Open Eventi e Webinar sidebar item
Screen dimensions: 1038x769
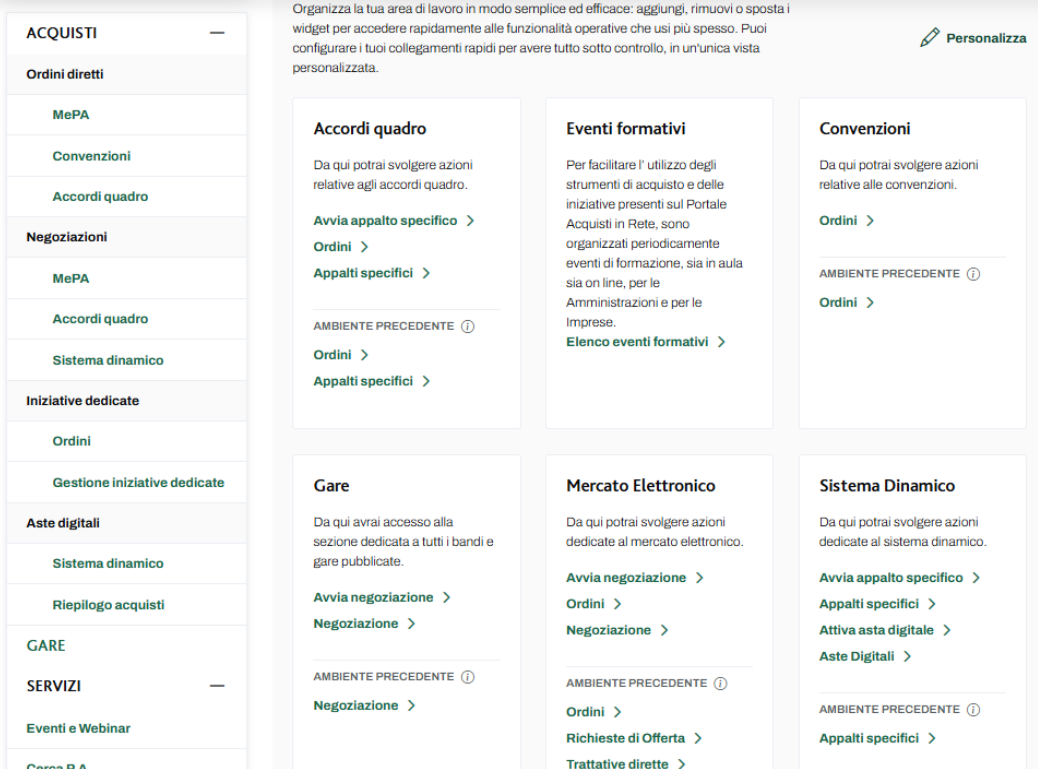pyautogui.click(x=78, y=728)
